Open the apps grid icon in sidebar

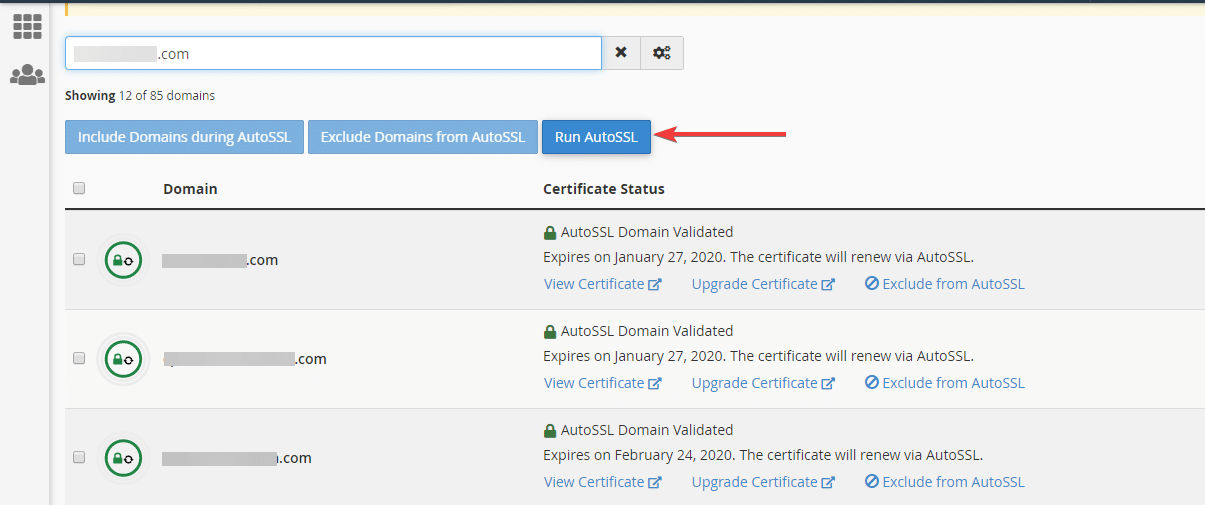click(x=27, y=27)
